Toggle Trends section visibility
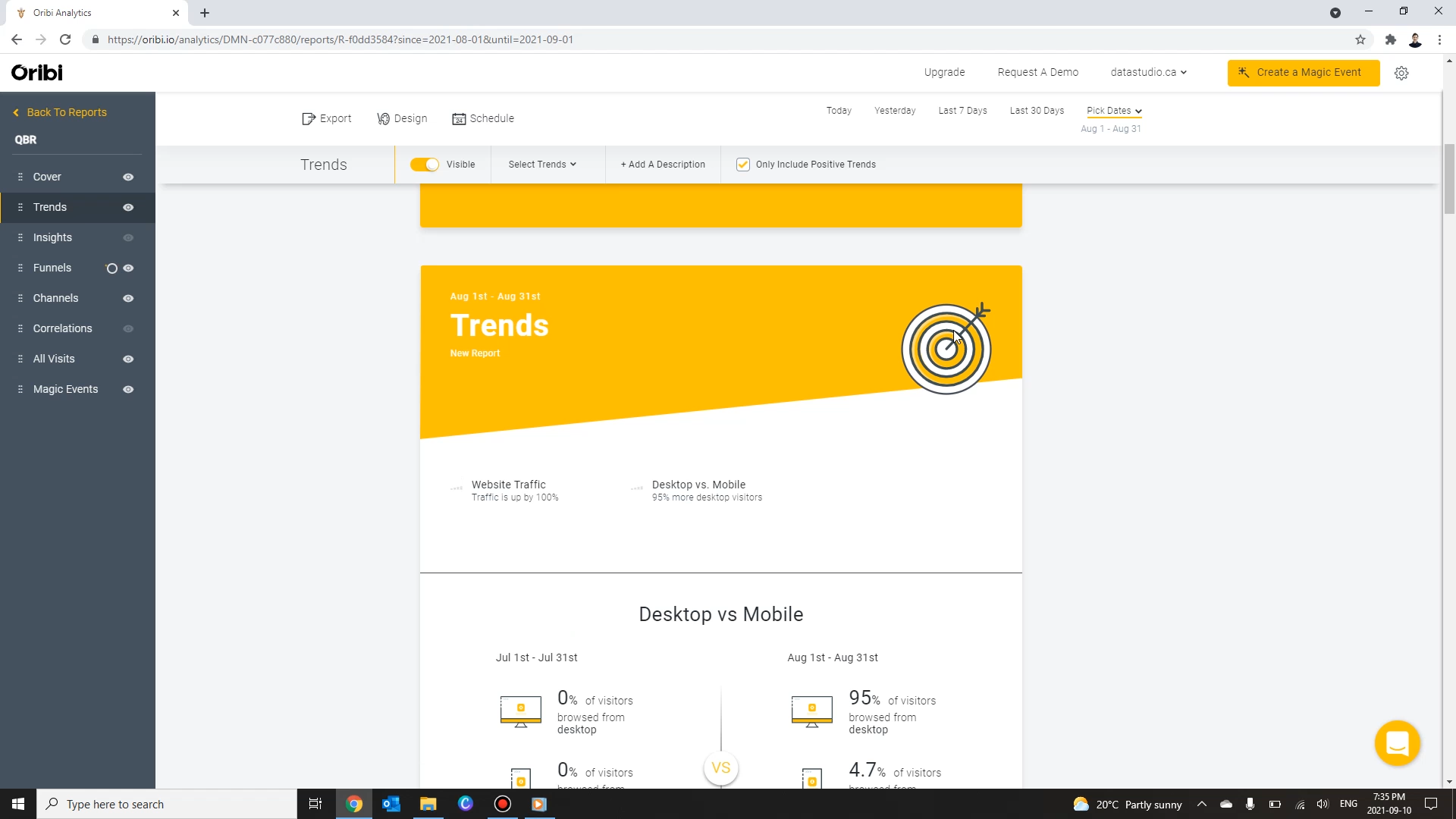The height and width of the screenshot is (819, 1456). [x=425, y=164]
